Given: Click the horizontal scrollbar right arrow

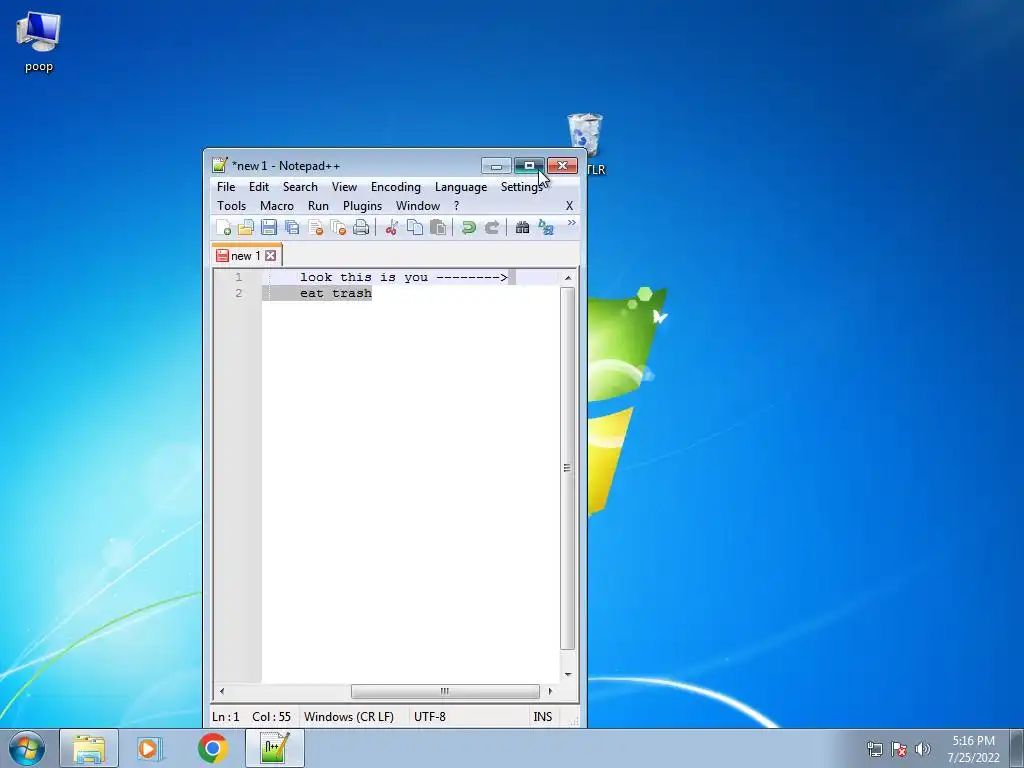Looking at the screenshot, I should 550,691.
